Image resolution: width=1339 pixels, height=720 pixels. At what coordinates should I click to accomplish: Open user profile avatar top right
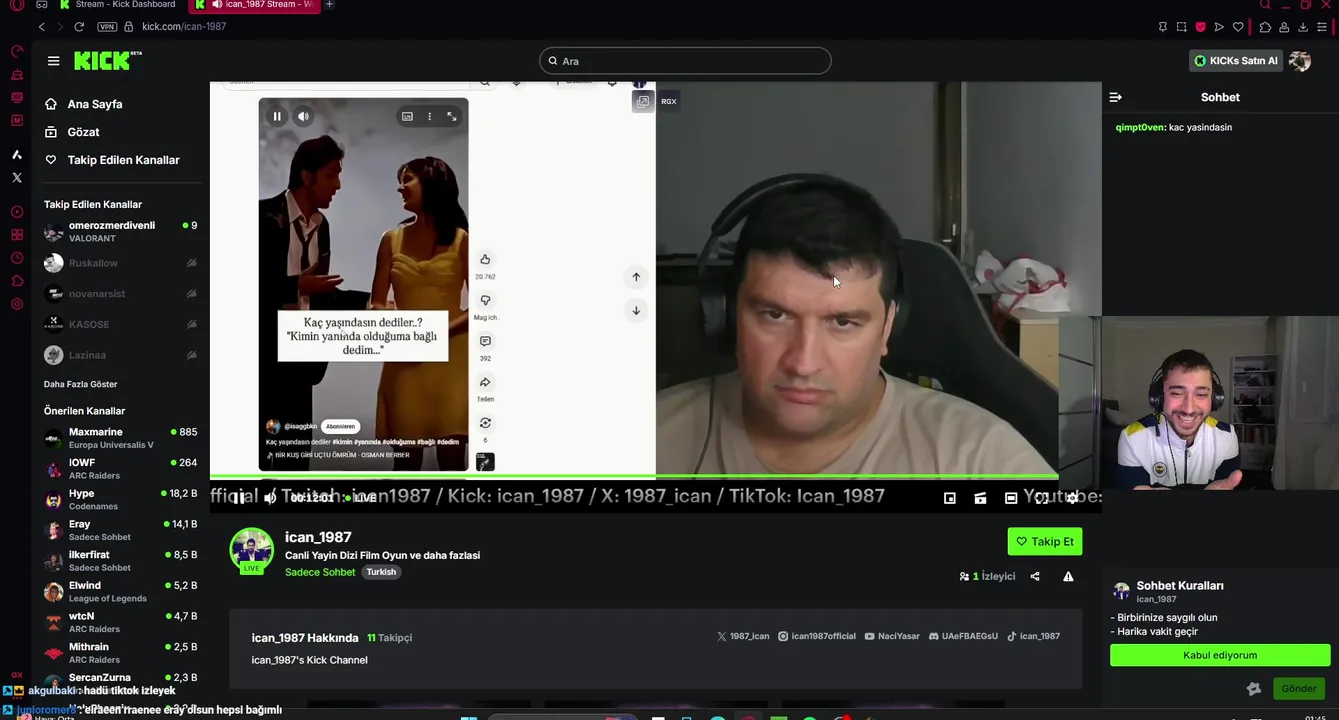click(x=1300, y=61)
